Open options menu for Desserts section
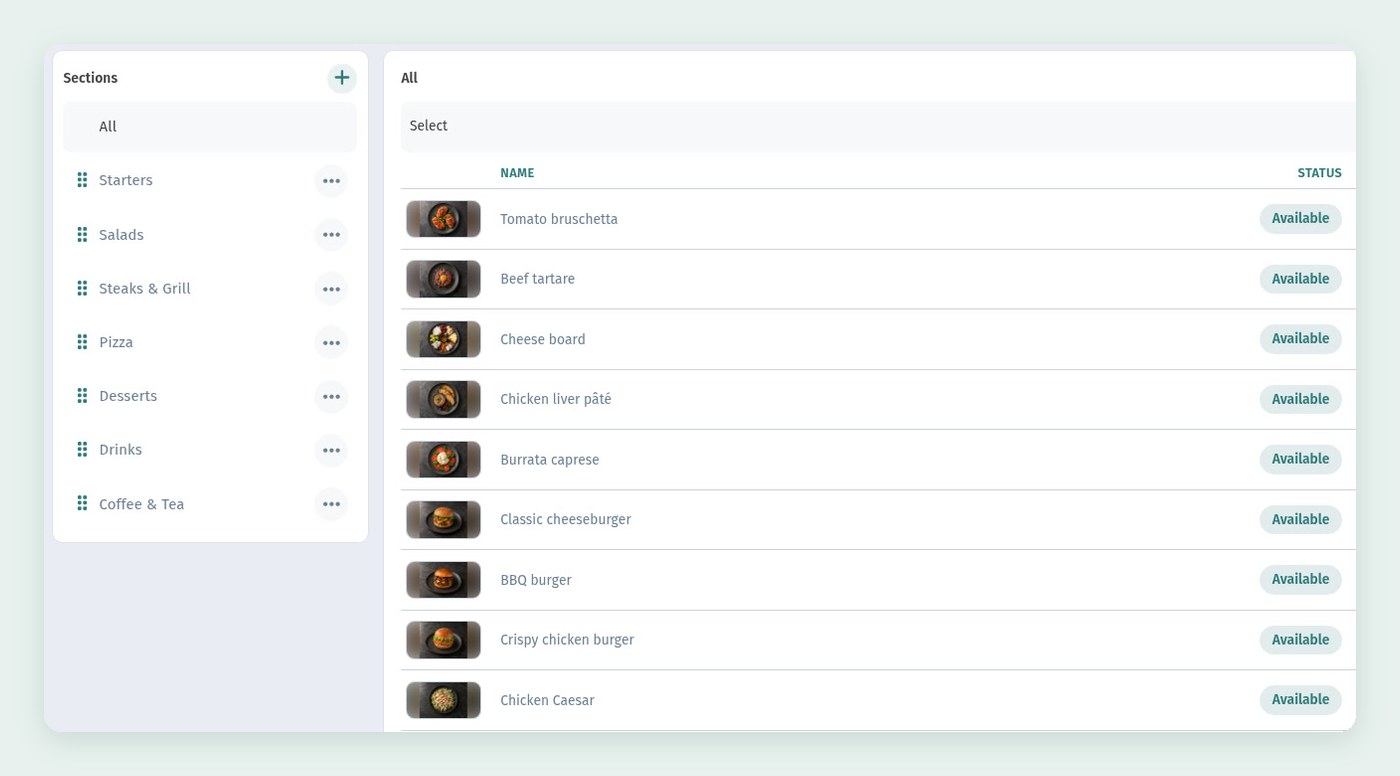Image resolution: width=1400 pixels, height=776 pixels. pyautogui.click(x=331, y=397)
